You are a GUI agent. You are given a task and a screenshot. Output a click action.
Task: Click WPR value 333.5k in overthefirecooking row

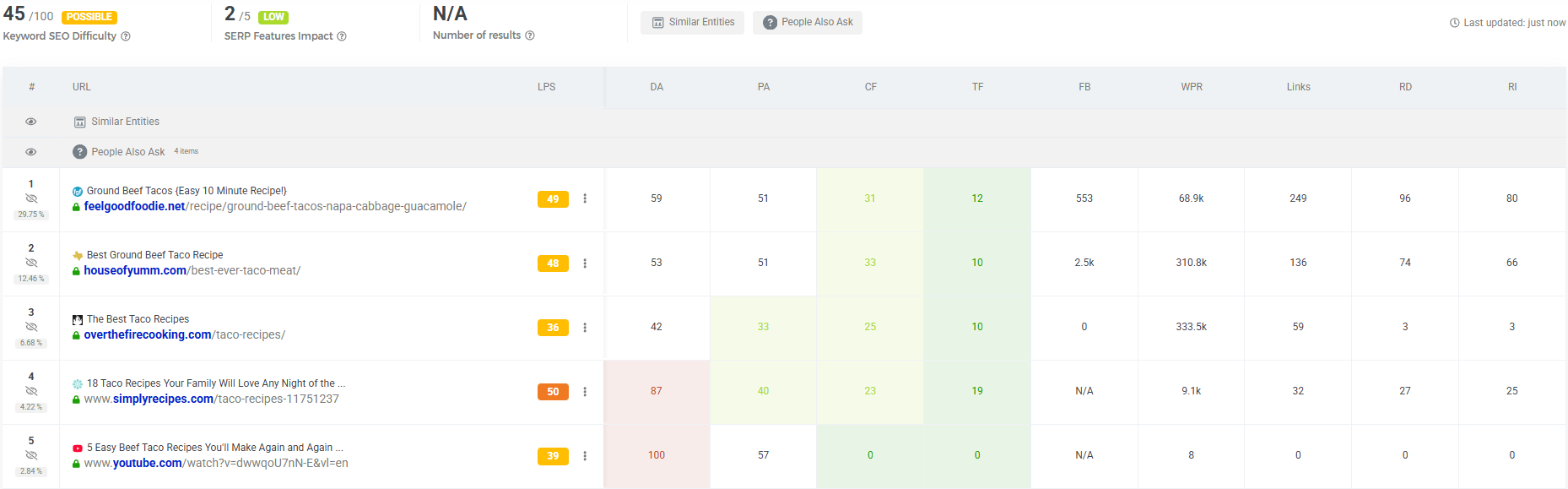1192,327
